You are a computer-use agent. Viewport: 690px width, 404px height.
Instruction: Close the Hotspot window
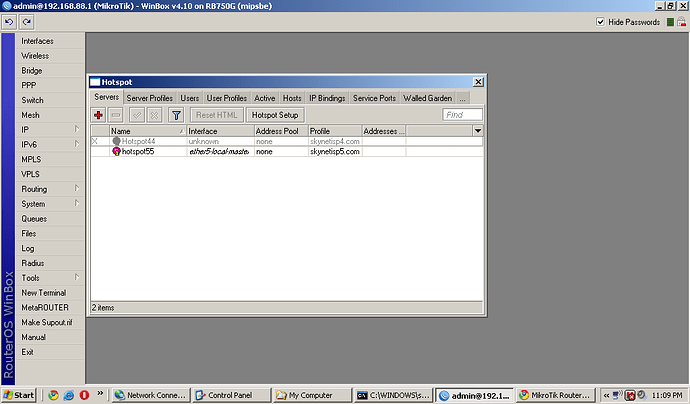pos(478,82)
